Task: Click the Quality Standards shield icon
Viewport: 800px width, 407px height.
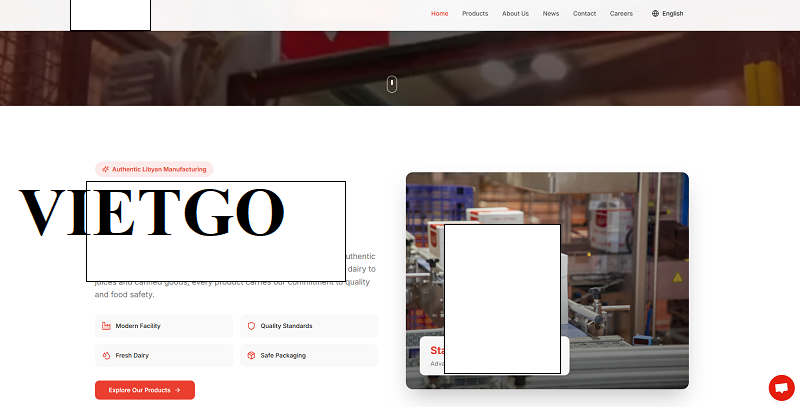Action: (x=251, y=326)
